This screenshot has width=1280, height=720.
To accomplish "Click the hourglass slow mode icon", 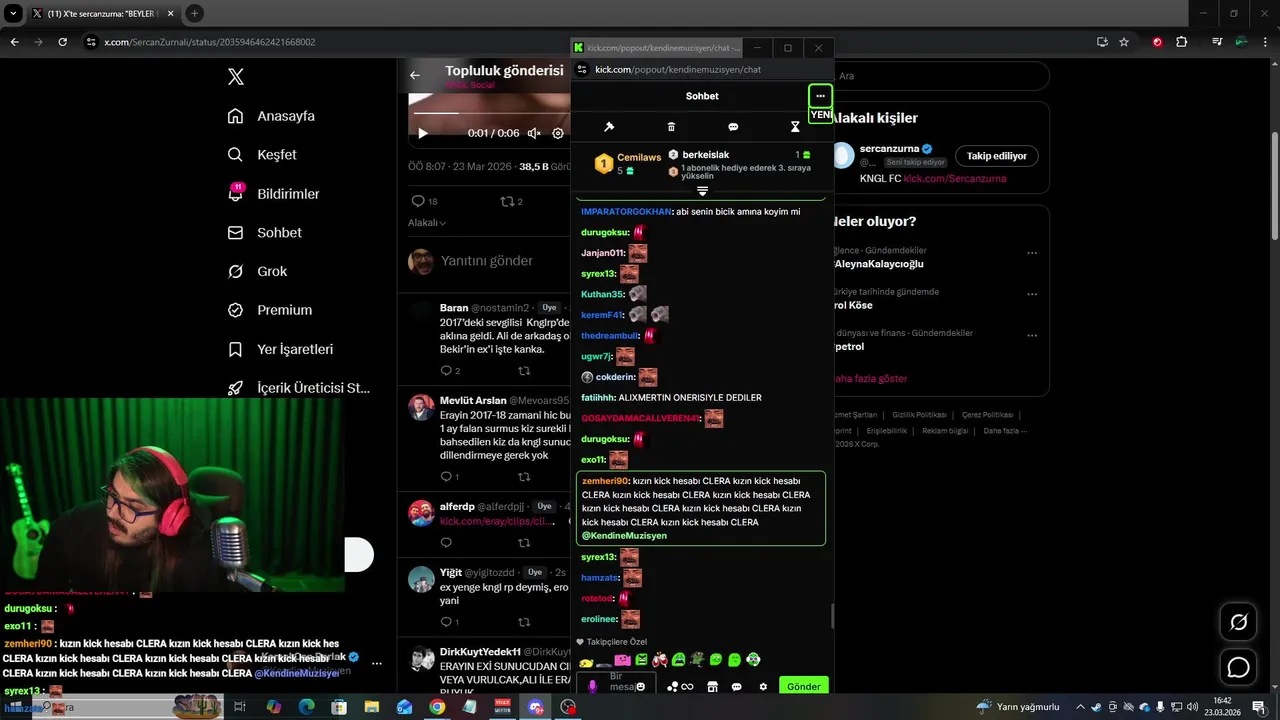I will [795, 127].
